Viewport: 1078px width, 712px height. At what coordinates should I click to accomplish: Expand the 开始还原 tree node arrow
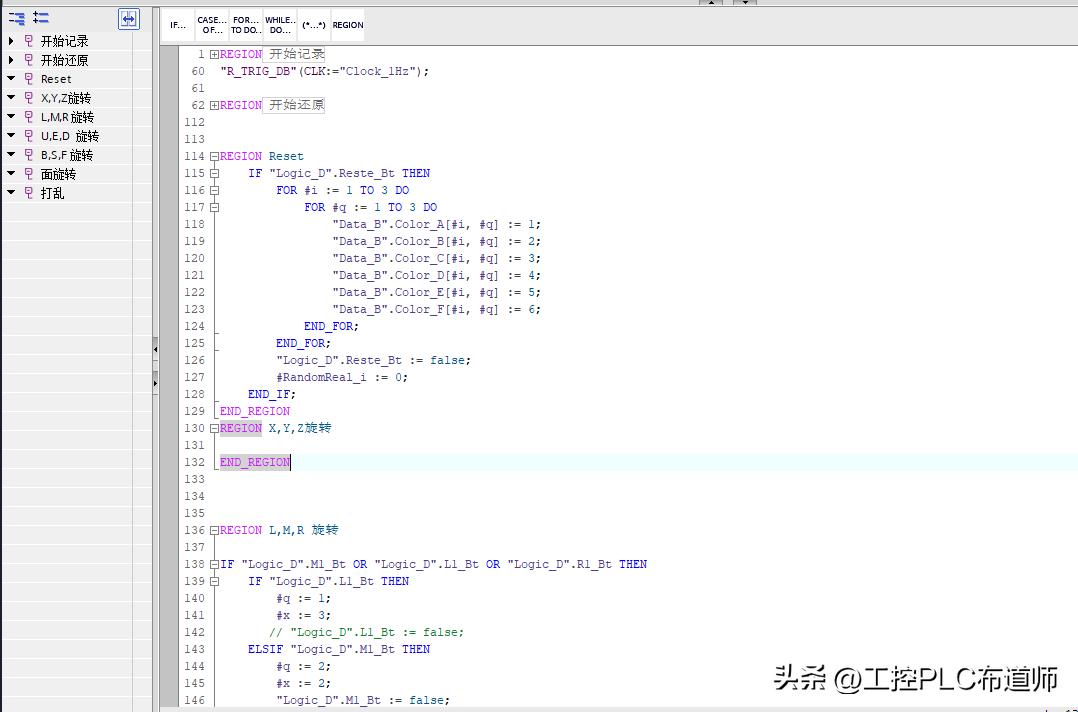(11, 60)
